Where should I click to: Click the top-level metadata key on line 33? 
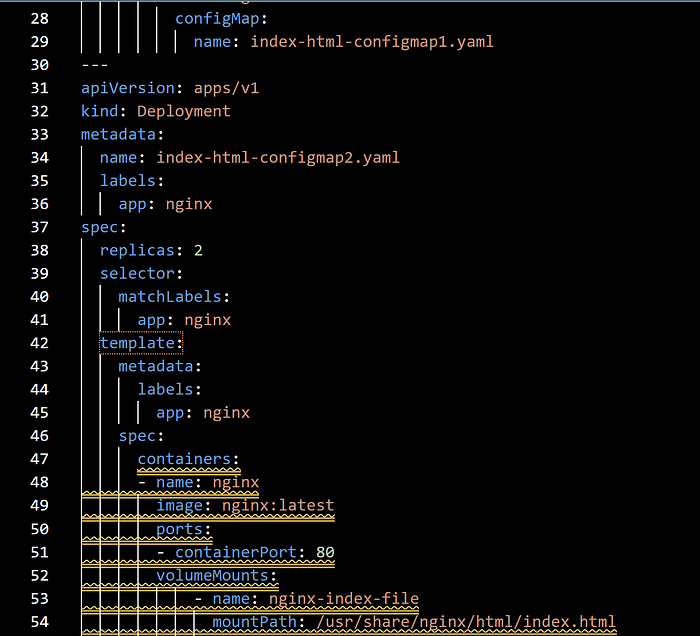tap(118, 134)
